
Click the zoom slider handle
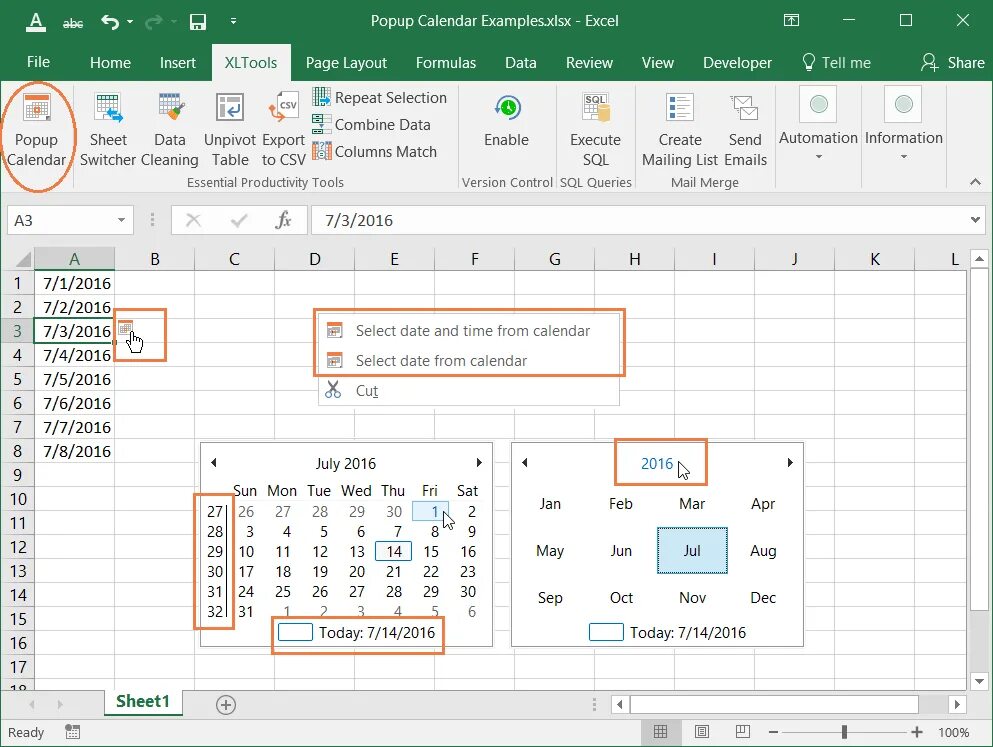(x=844, y=732)
